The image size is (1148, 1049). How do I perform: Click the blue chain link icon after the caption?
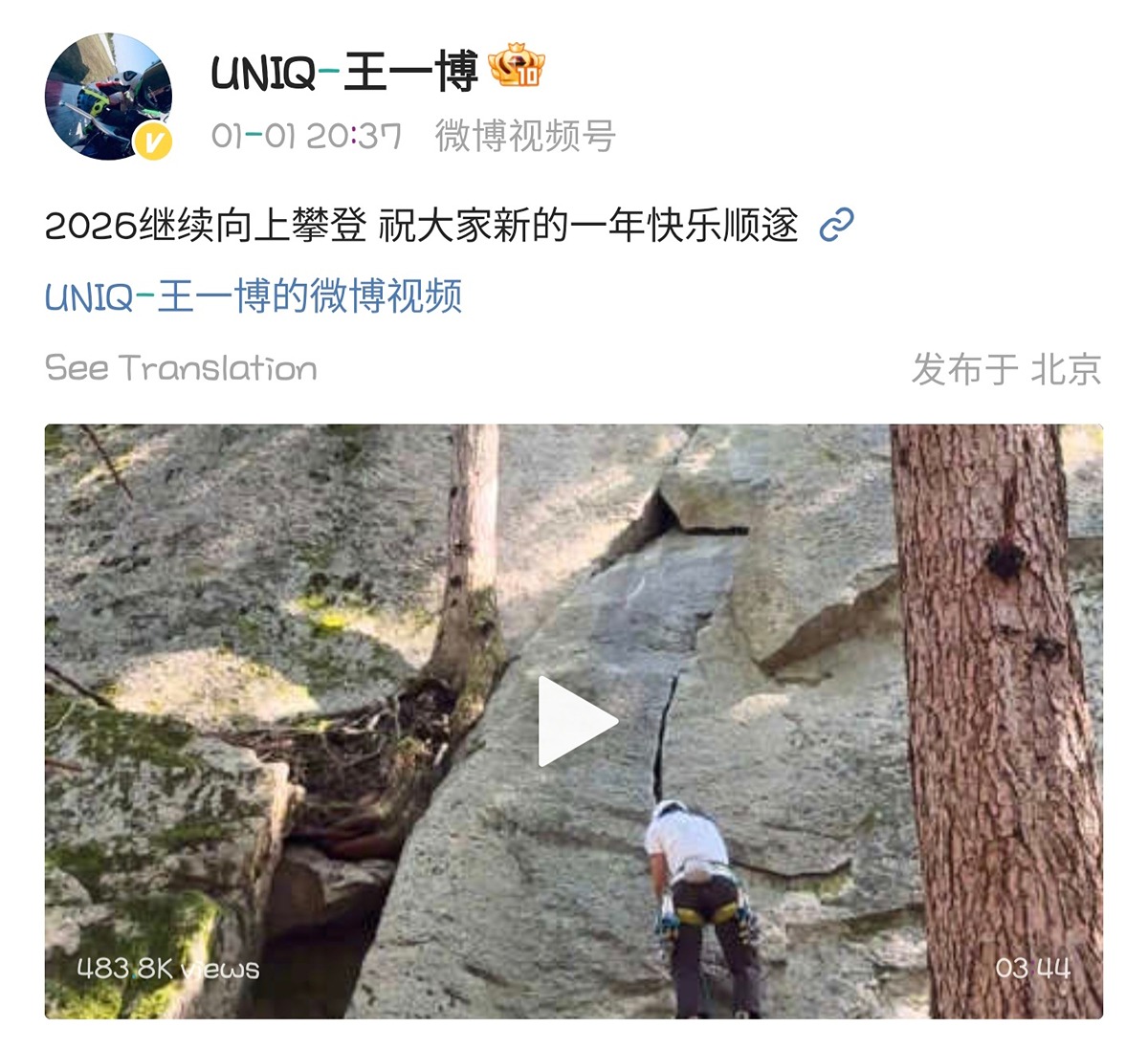(x=837, y=226)
